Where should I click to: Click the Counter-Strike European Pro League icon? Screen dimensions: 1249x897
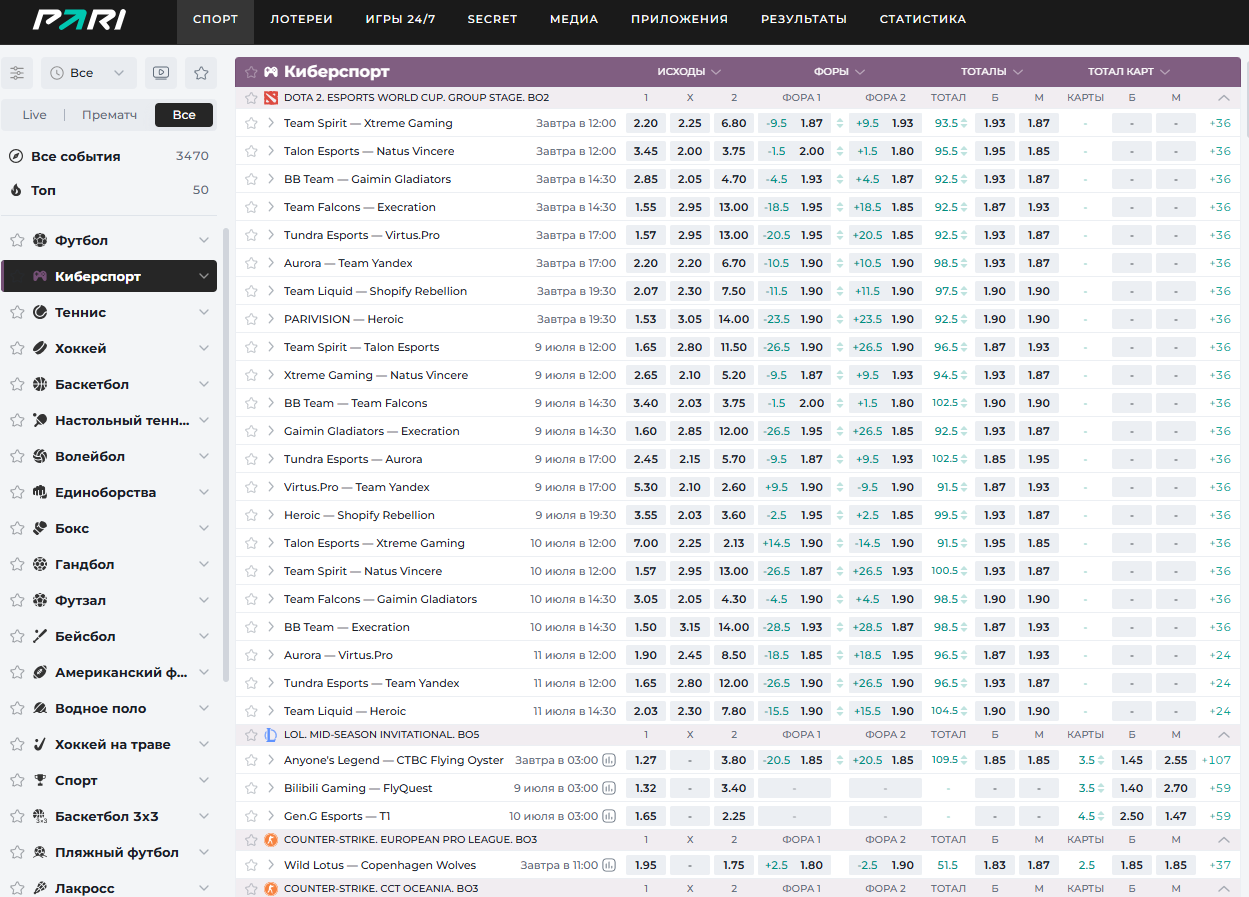coord(271,840)
